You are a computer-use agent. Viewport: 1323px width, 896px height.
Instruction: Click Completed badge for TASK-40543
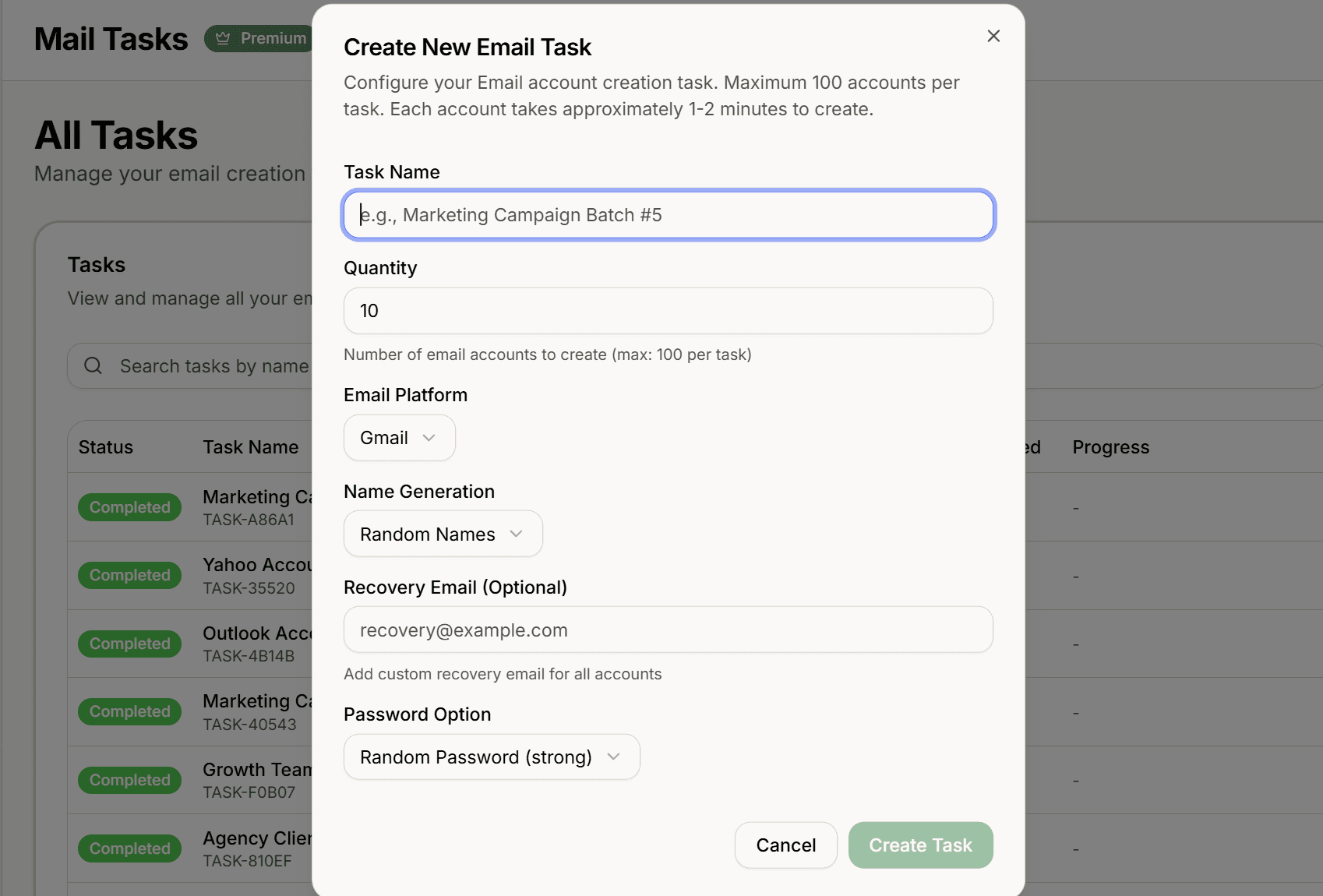(130, 711)
